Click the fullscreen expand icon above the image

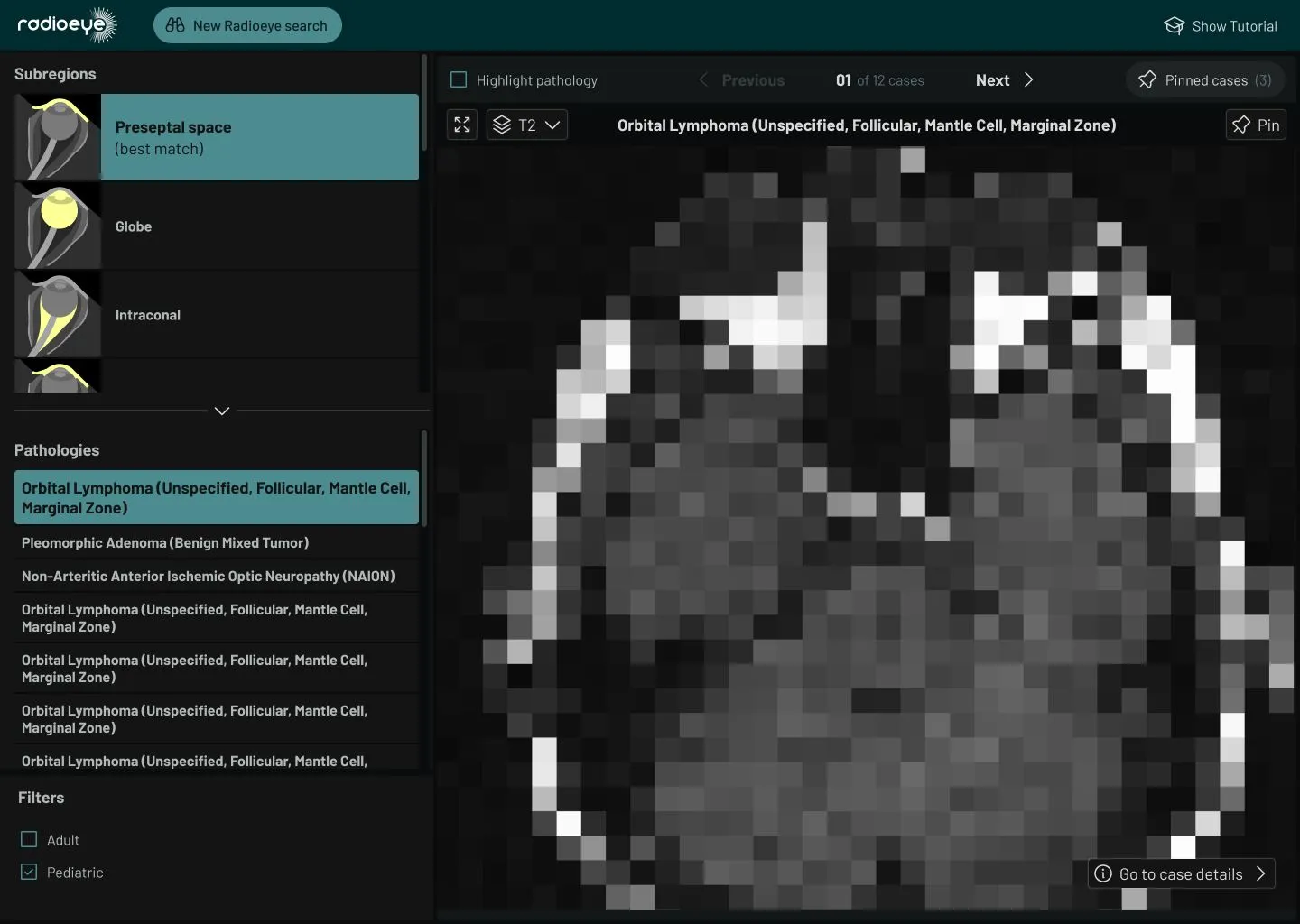point(461,125)
